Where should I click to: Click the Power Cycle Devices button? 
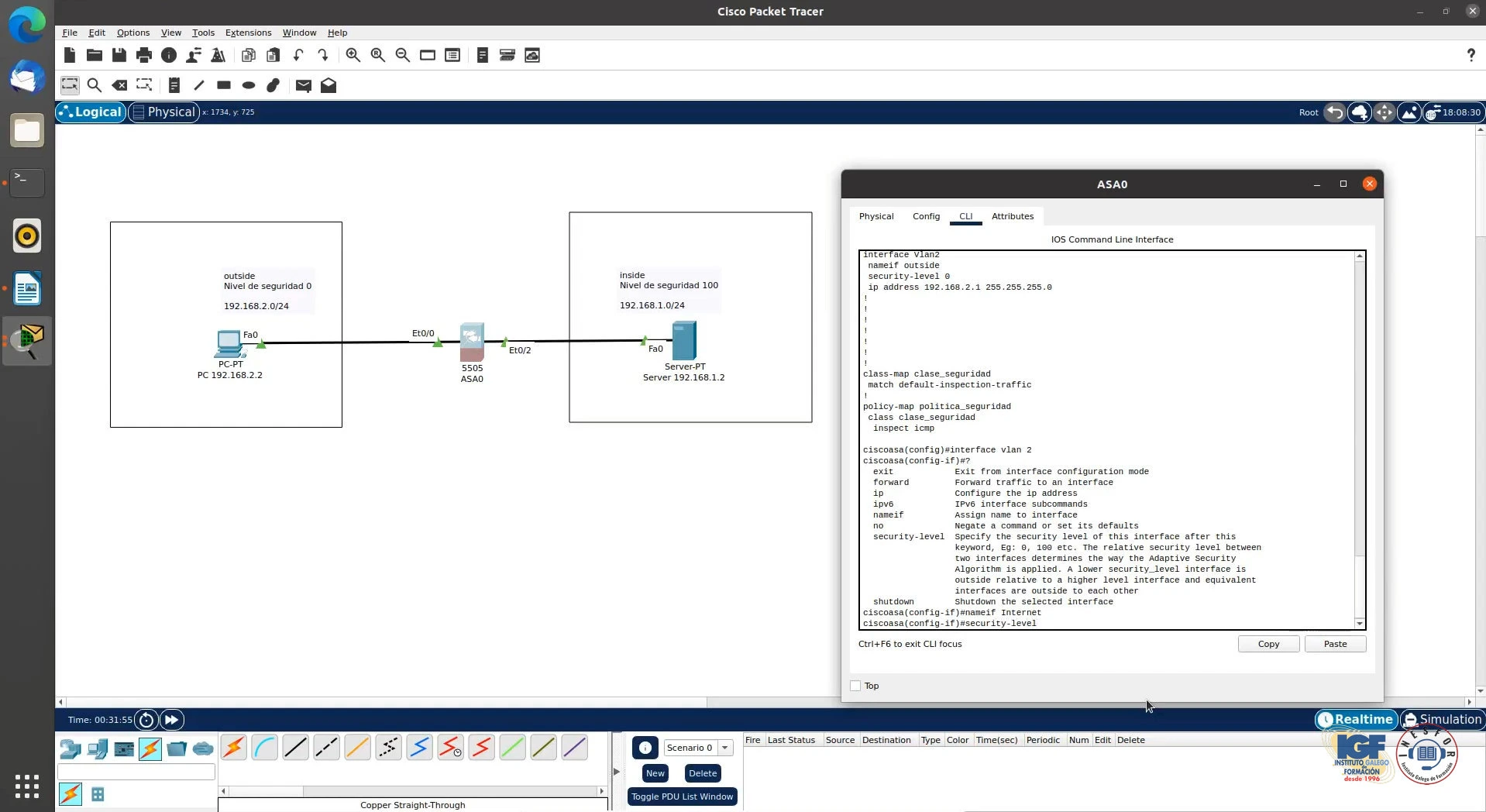(146, 720)
